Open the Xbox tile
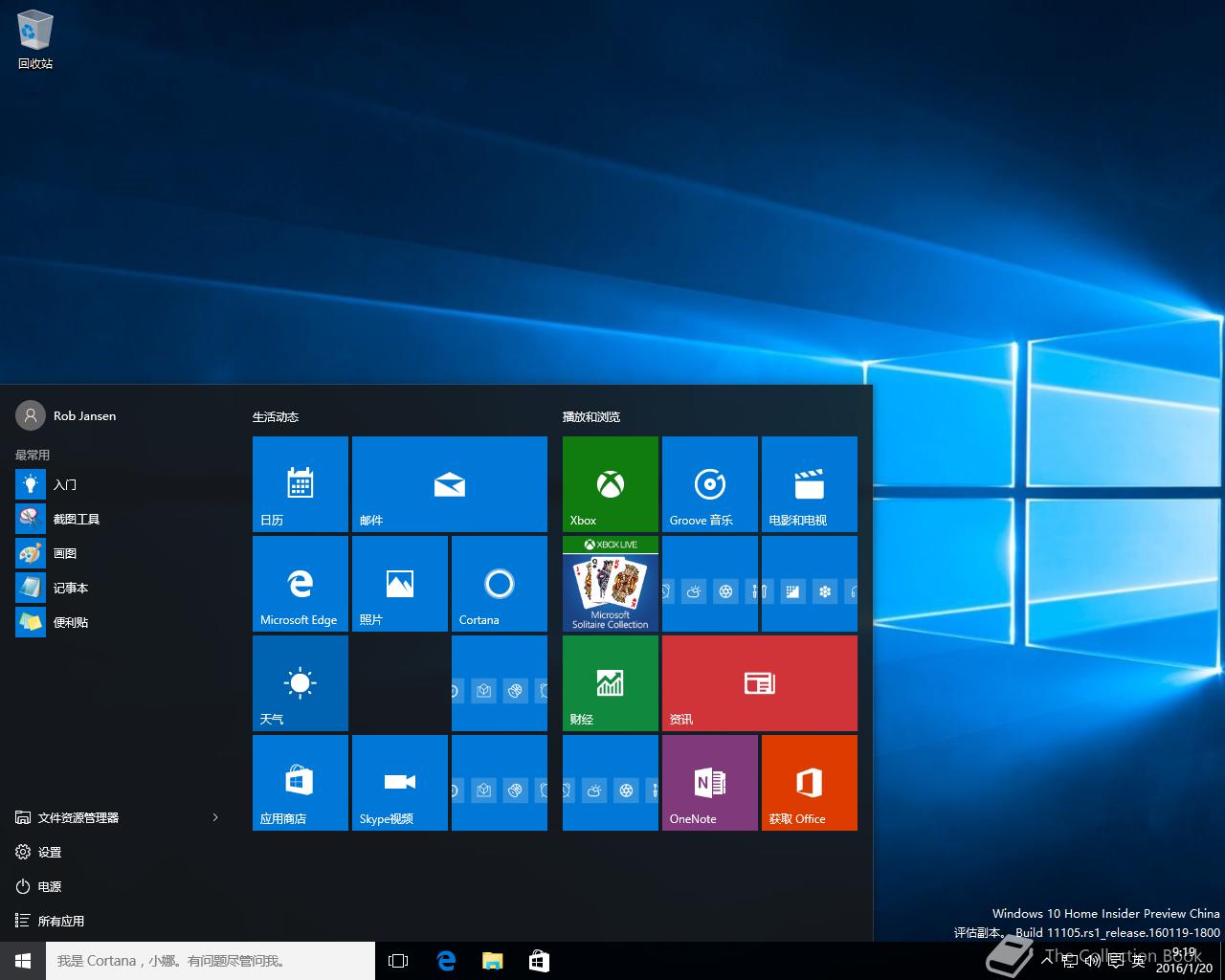The image size is (1225, 980). (x=611, y=484)
